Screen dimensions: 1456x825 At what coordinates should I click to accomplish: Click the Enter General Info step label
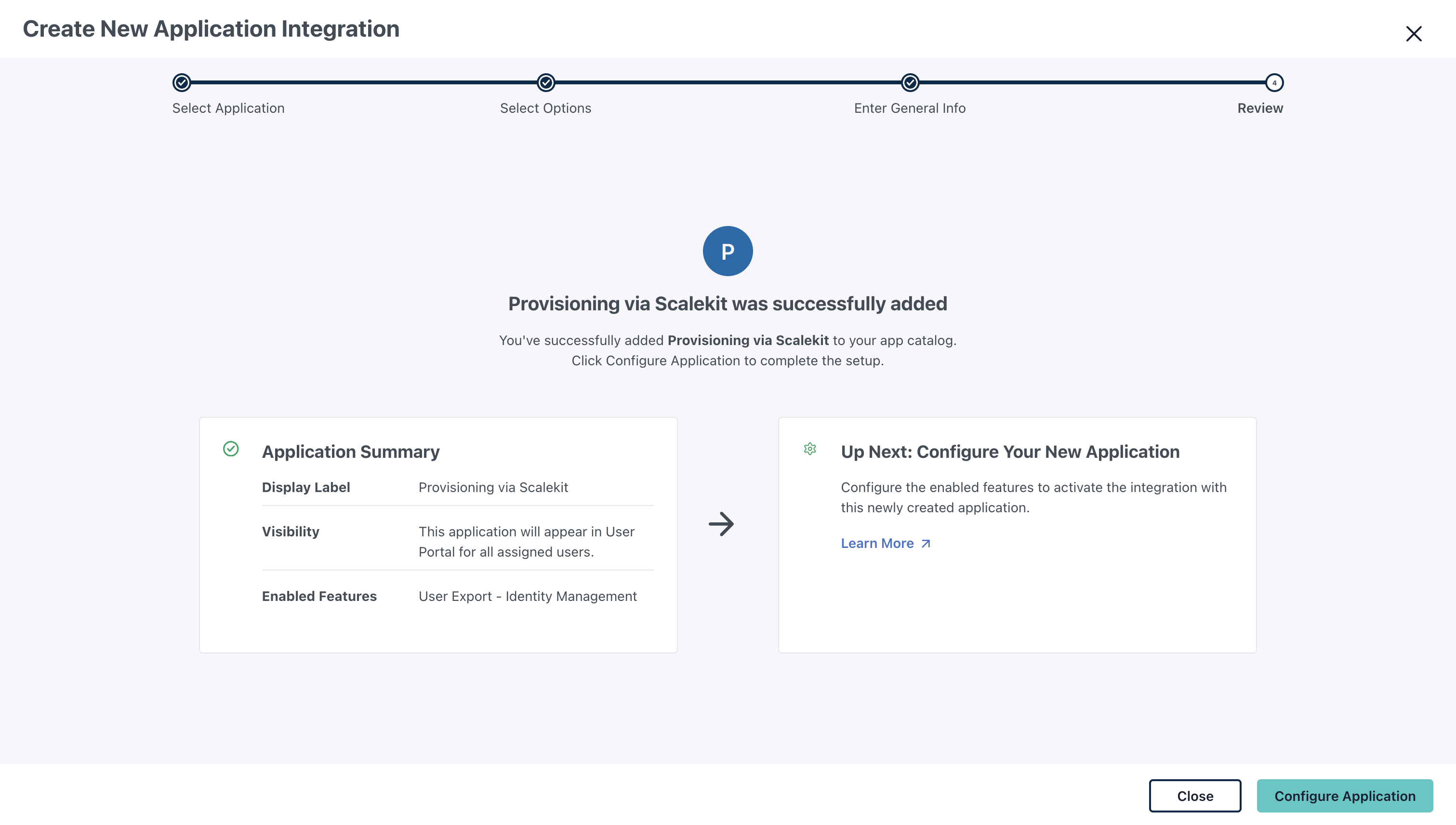coord(909,108)
